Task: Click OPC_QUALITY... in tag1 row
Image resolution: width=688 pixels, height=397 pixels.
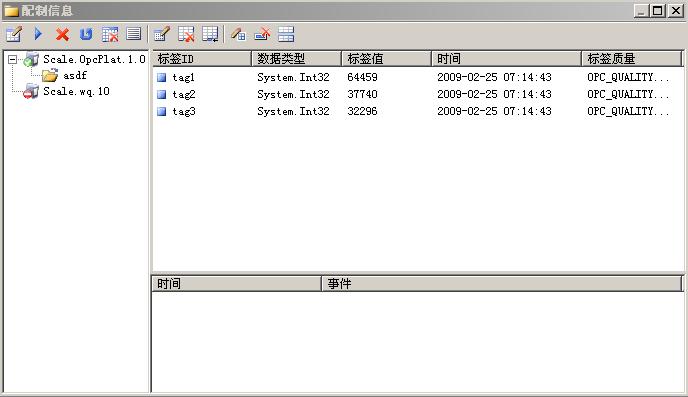Action: click(x=628, y=77)
